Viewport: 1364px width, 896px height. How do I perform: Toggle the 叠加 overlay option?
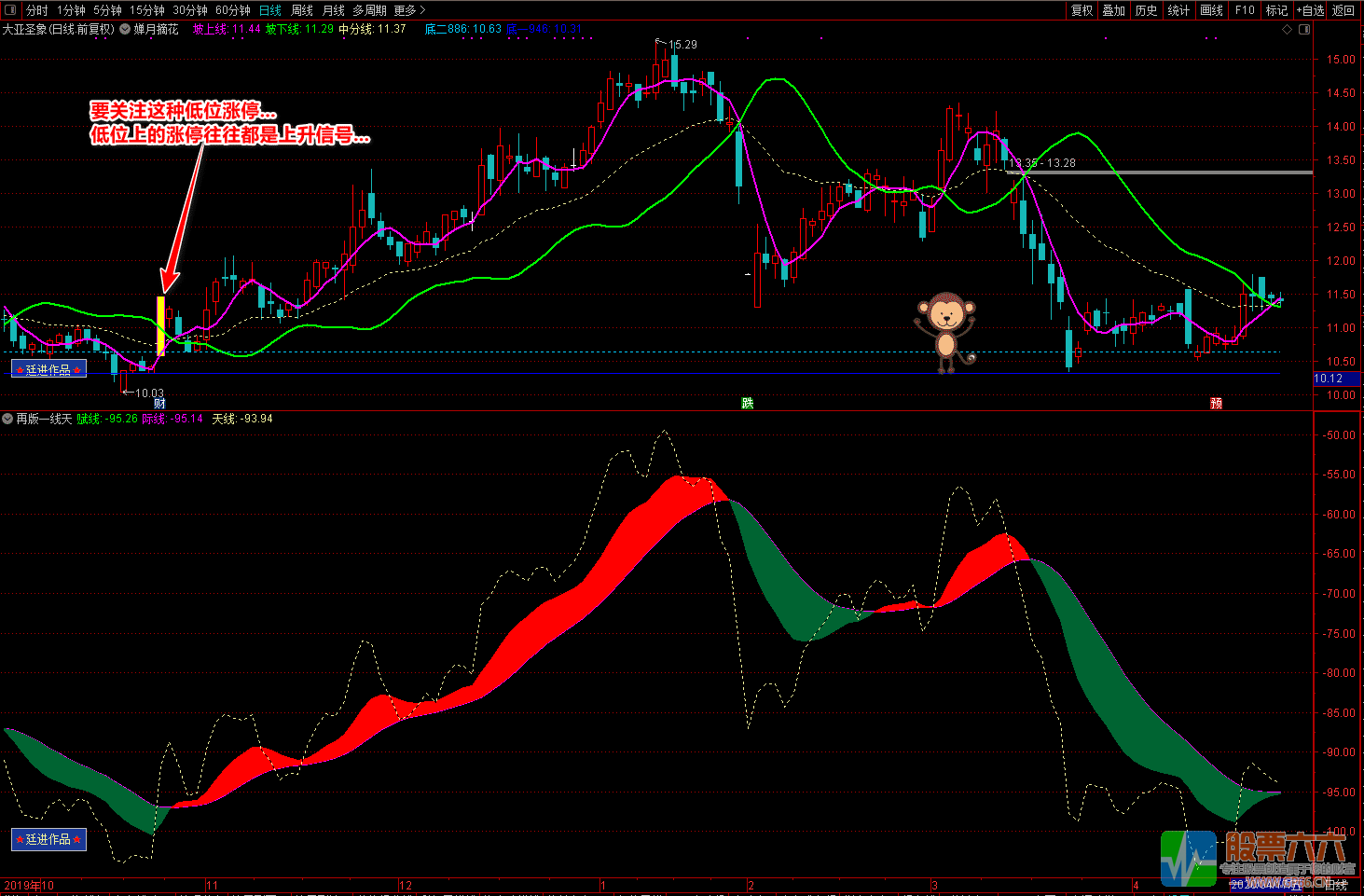1113,10
